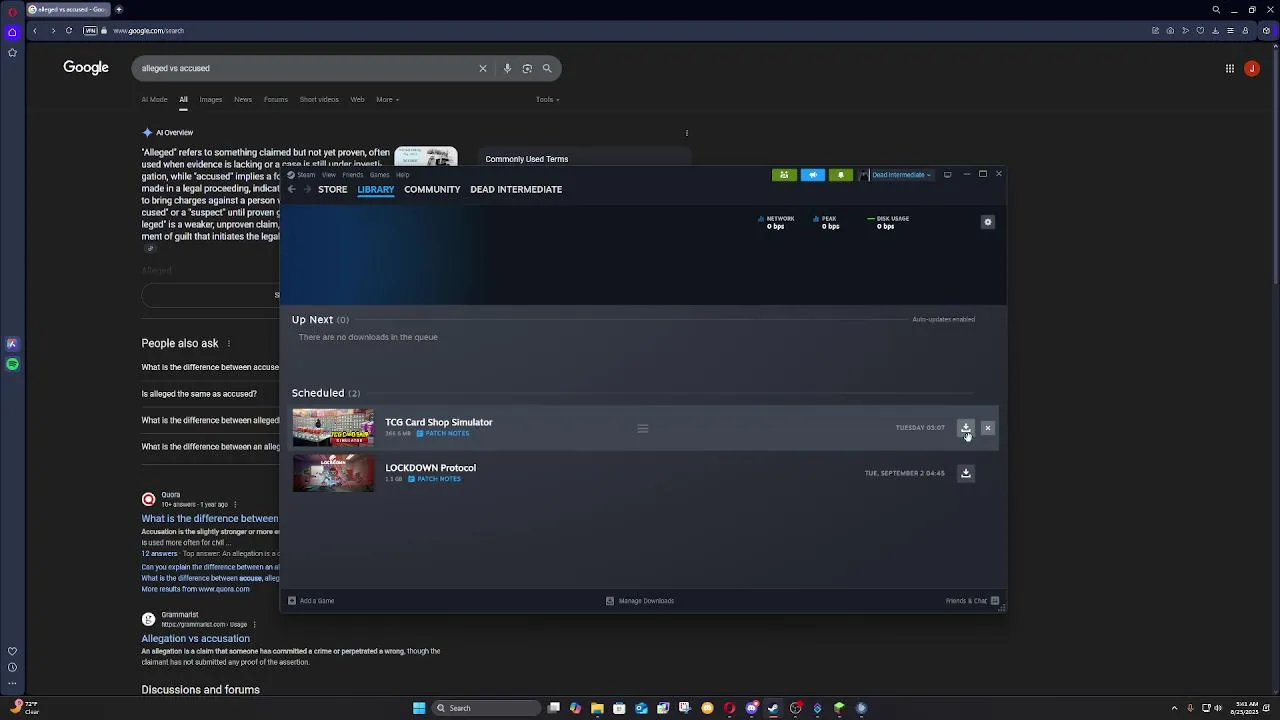
Task: Open the Steam COMMUNITY tab
Action: 432,189
